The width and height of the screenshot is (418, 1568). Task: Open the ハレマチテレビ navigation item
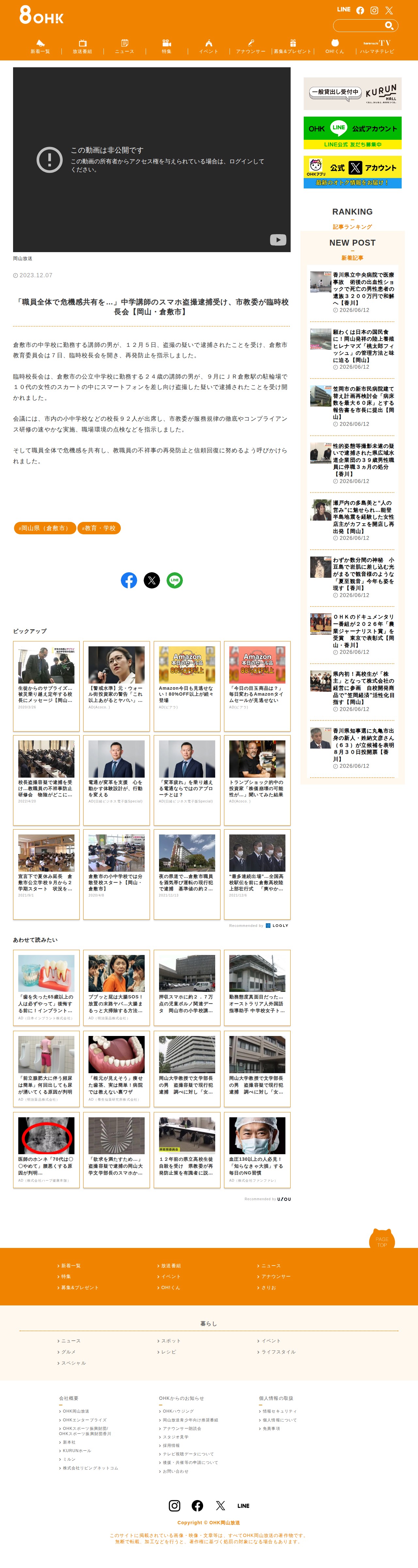[377, 47]
